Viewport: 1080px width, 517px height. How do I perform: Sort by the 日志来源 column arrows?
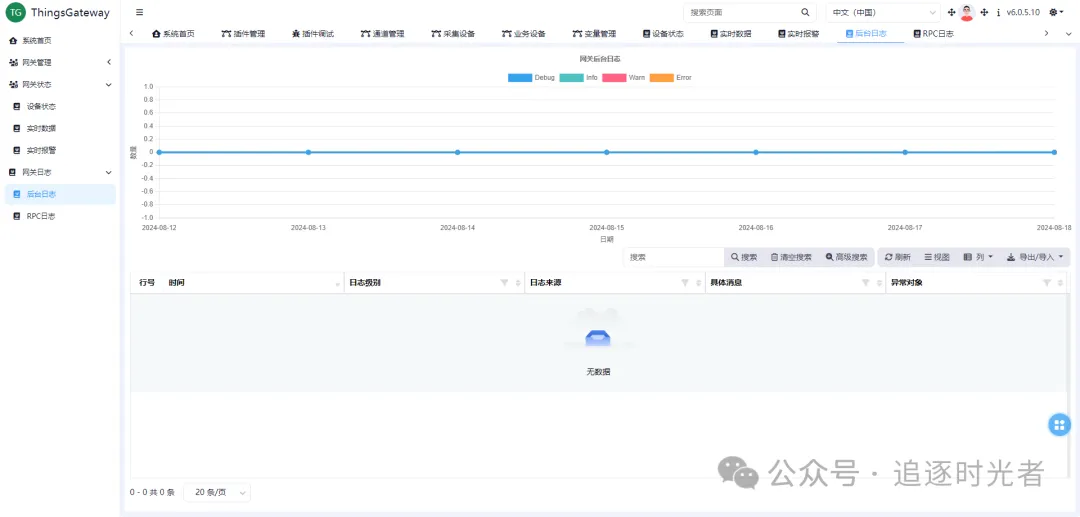[x=698, y=284]
